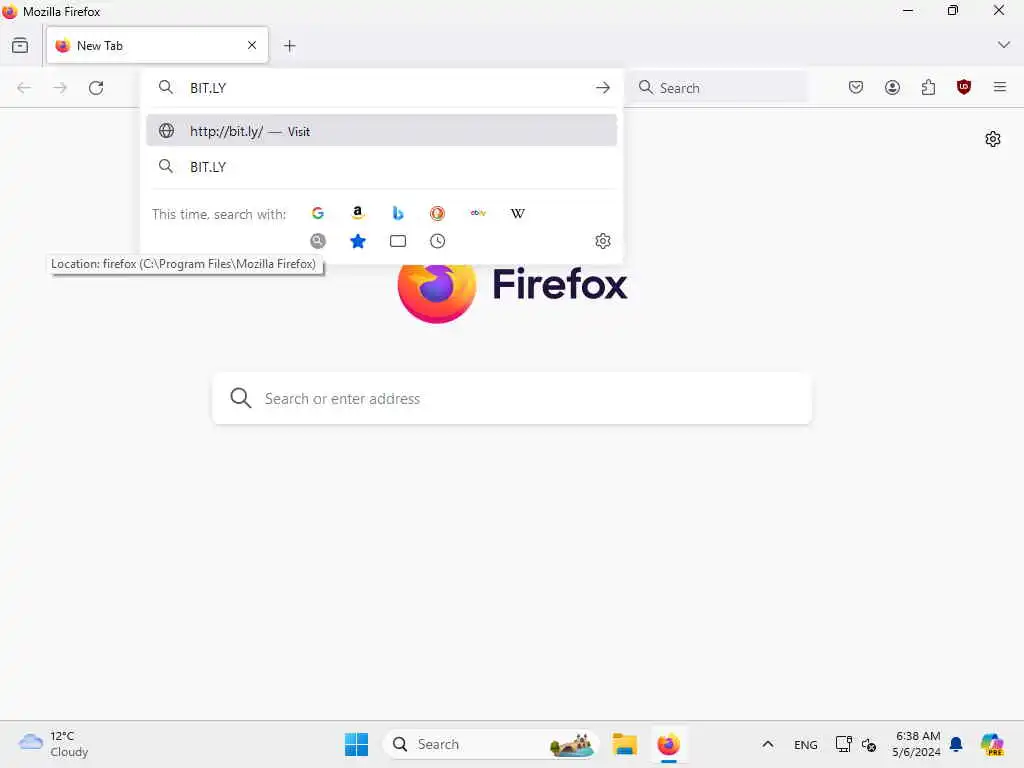Open search settings gear in dropdown
The height and width of the screenshot is (768, 1024).
(603, 241)
